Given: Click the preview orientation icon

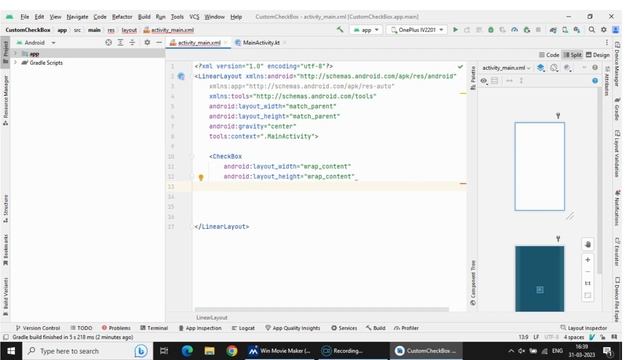Looking at the screenshot, I should point(554,68).
